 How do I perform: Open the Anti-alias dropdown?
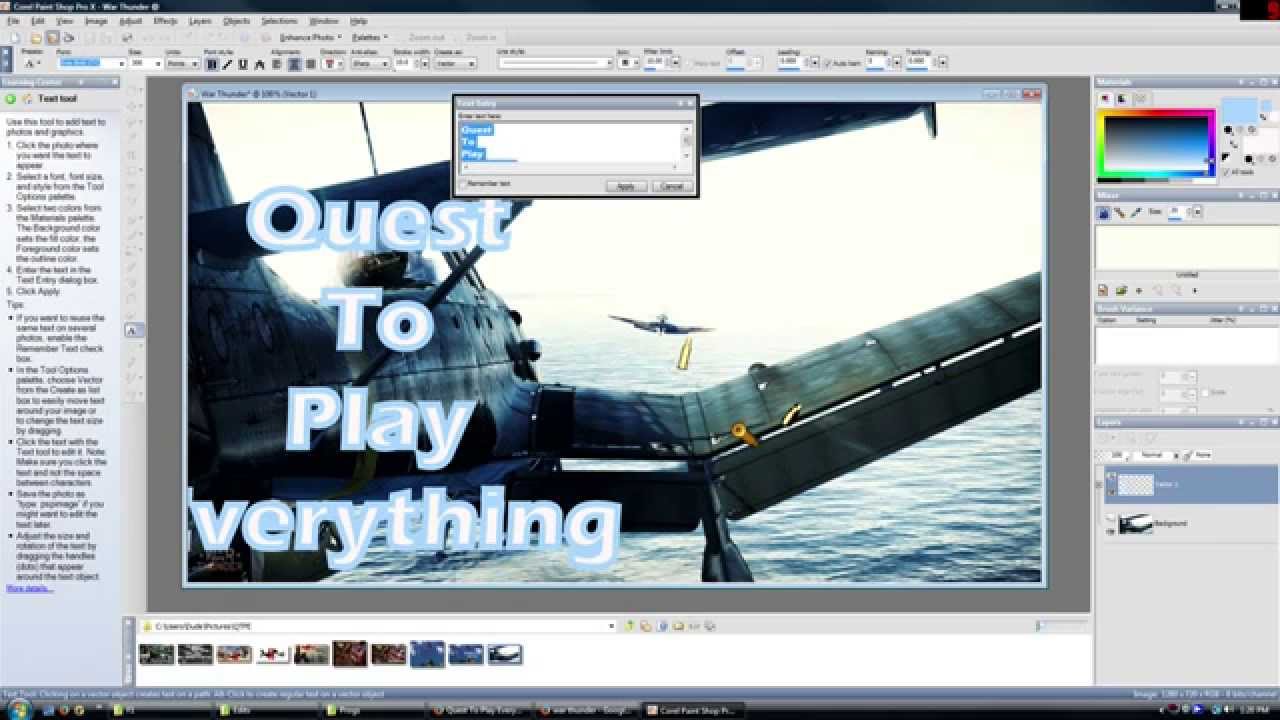point(384,64)
